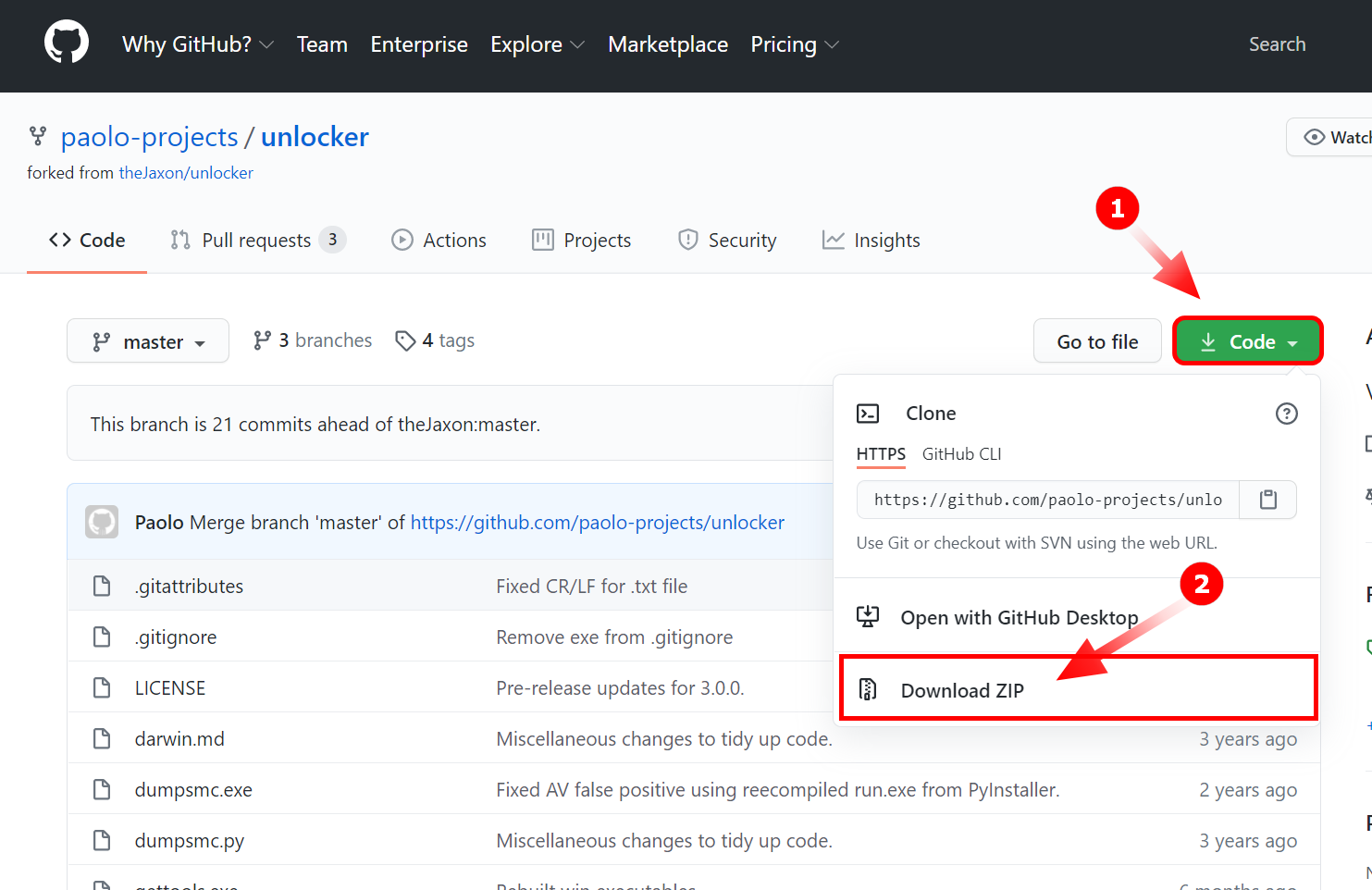Image resolution: width=1372 pixels, height=890 pixels.
Task: Go to Marketplace
Action: click(x=668, y=44)
